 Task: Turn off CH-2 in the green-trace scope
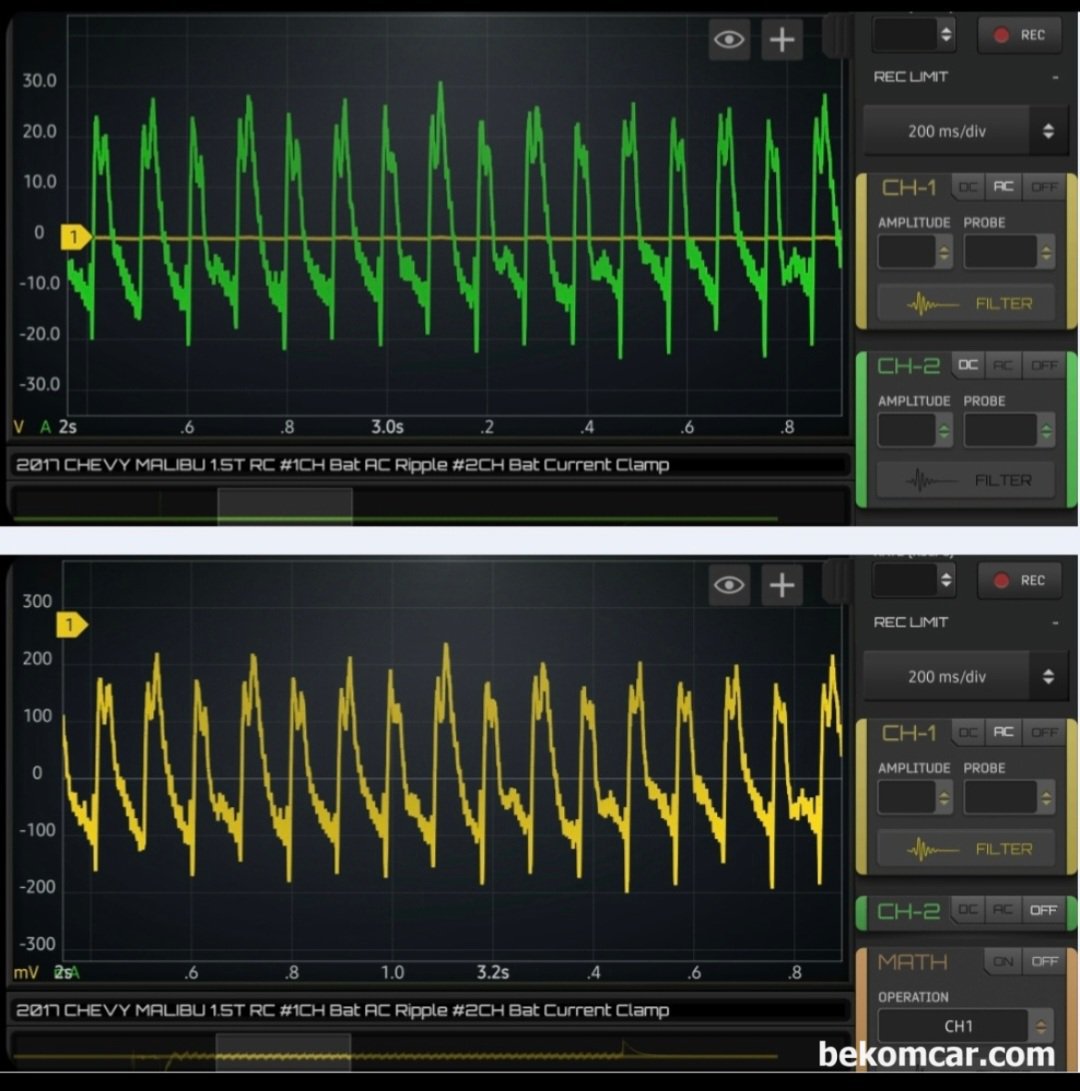tap(1044, 366)
